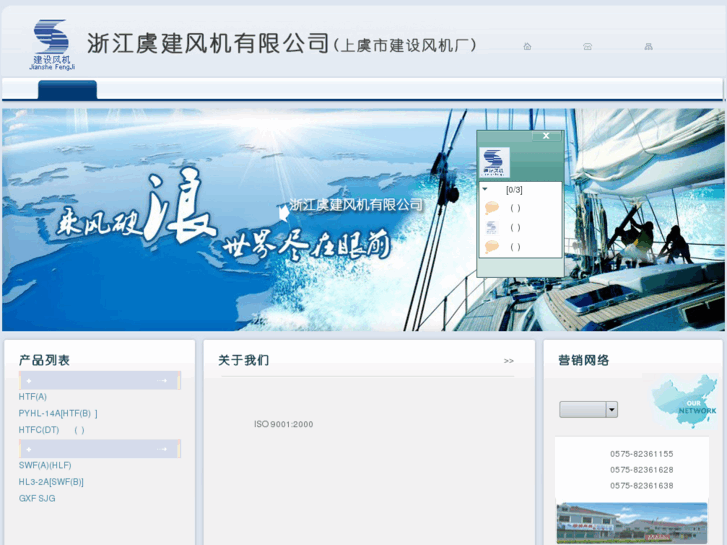This screenshot has width=727, height=545.
Task: Select the highlighted dark blue navigation tab
Action: click(68, 90)
